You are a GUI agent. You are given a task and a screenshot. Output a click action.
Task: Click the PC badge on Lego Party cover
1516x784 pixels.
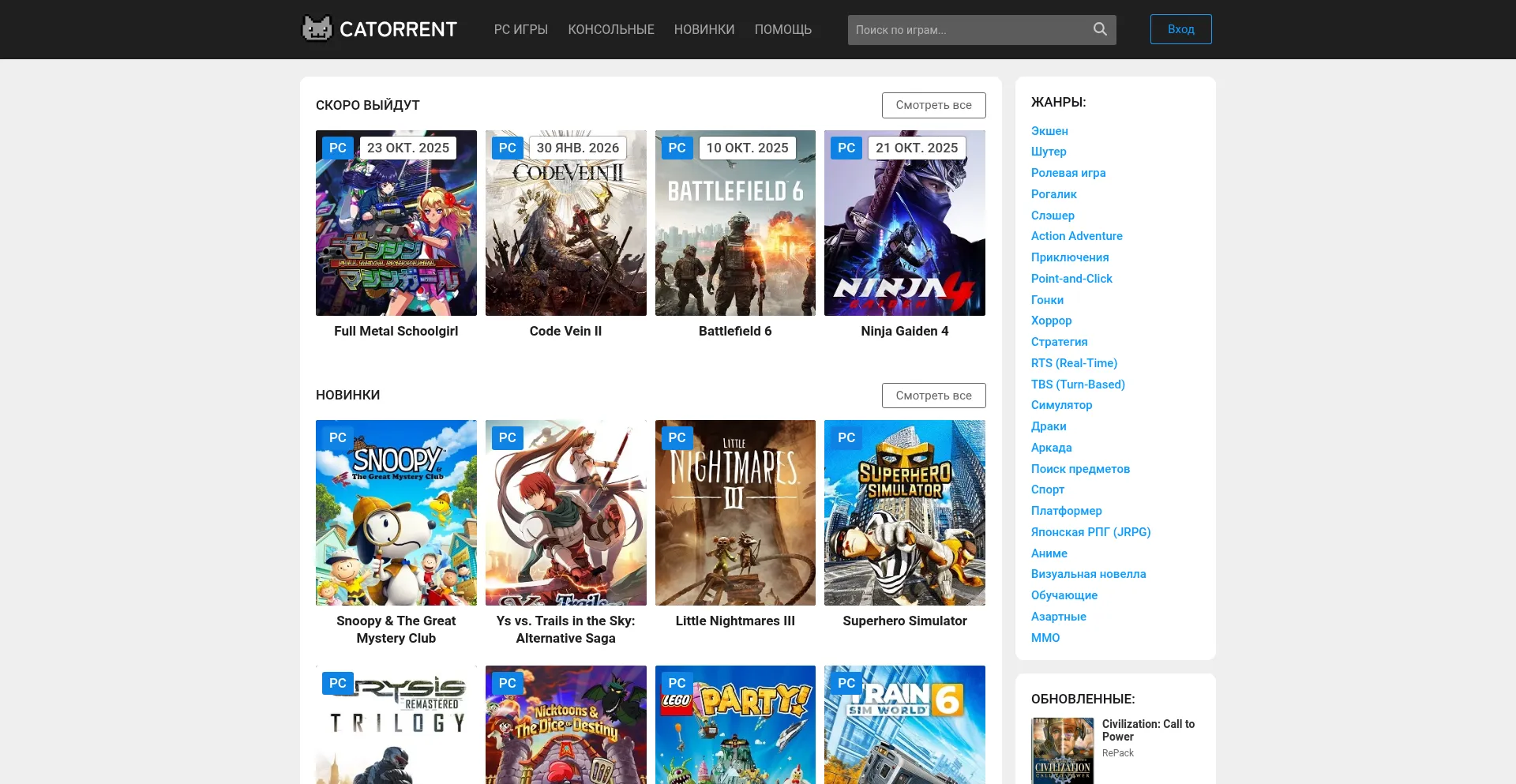[x=677, y=683]
